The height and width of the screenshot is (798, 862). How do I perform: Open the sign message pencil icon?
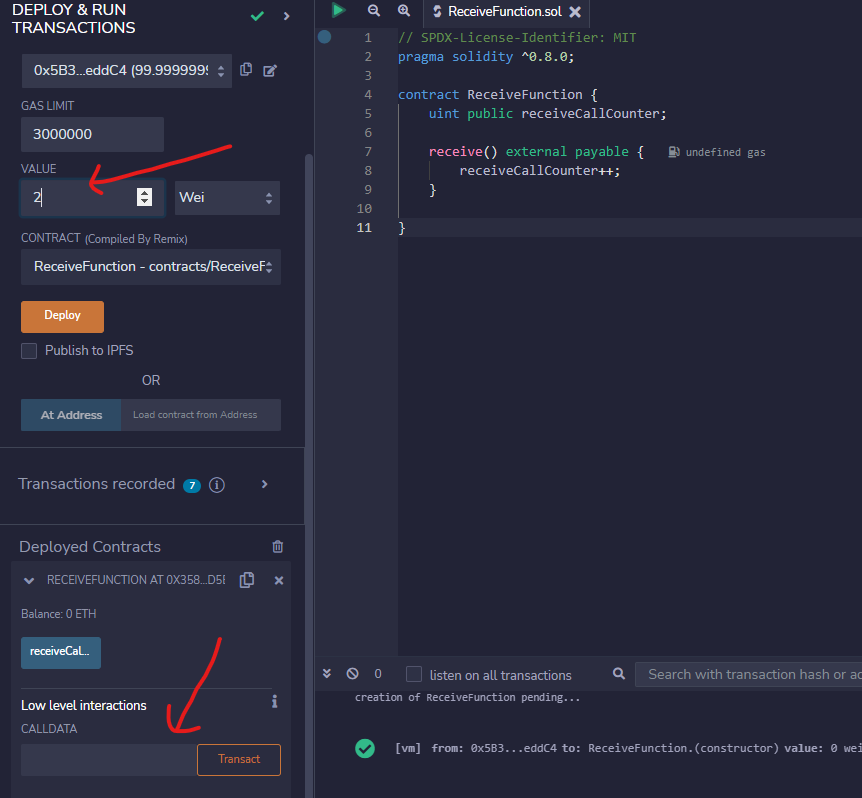tap(268, 70)
